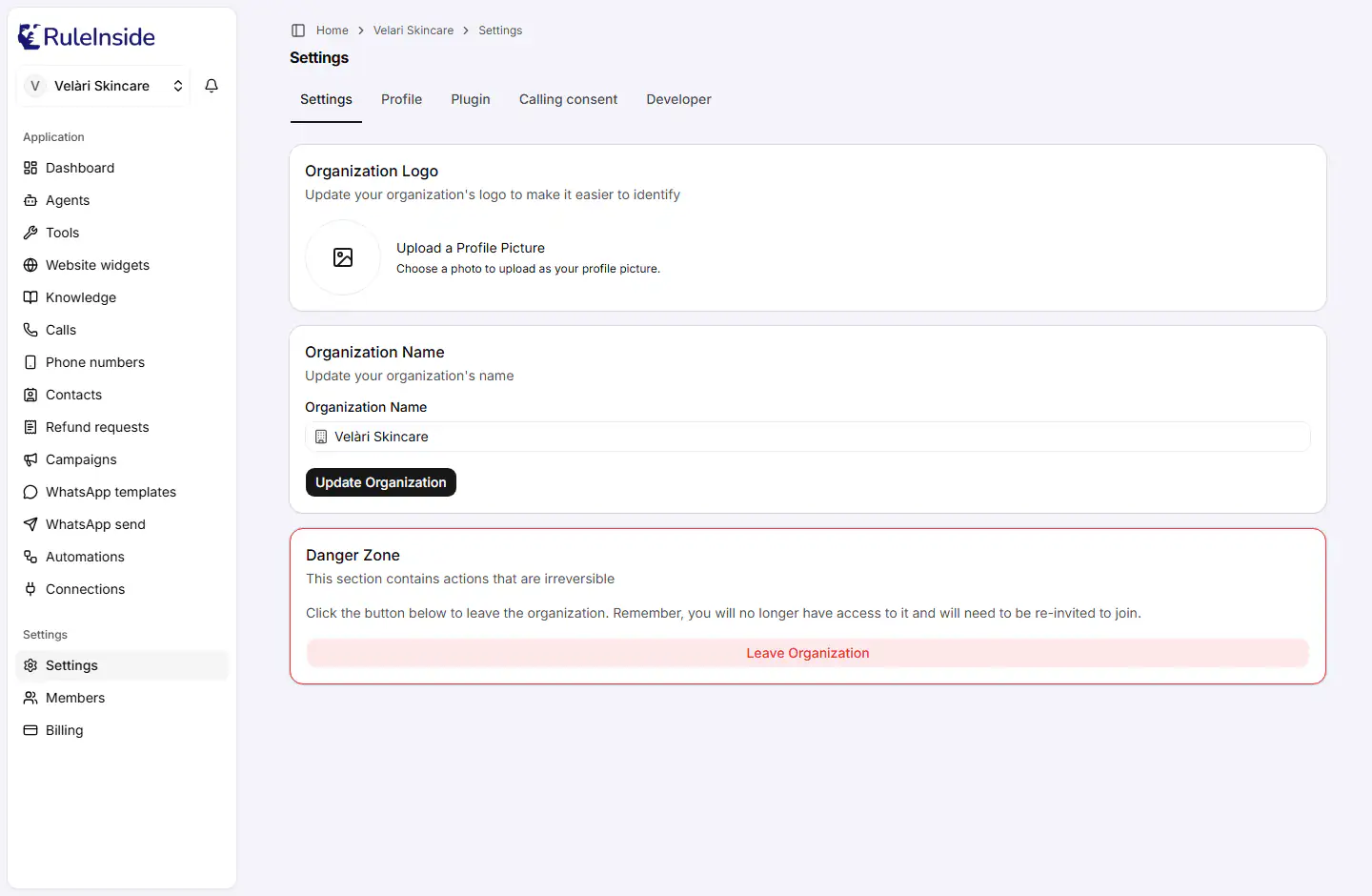Open Phone numbers page
The height and width of the screenshot is (896, 1372).
[122, 362]
